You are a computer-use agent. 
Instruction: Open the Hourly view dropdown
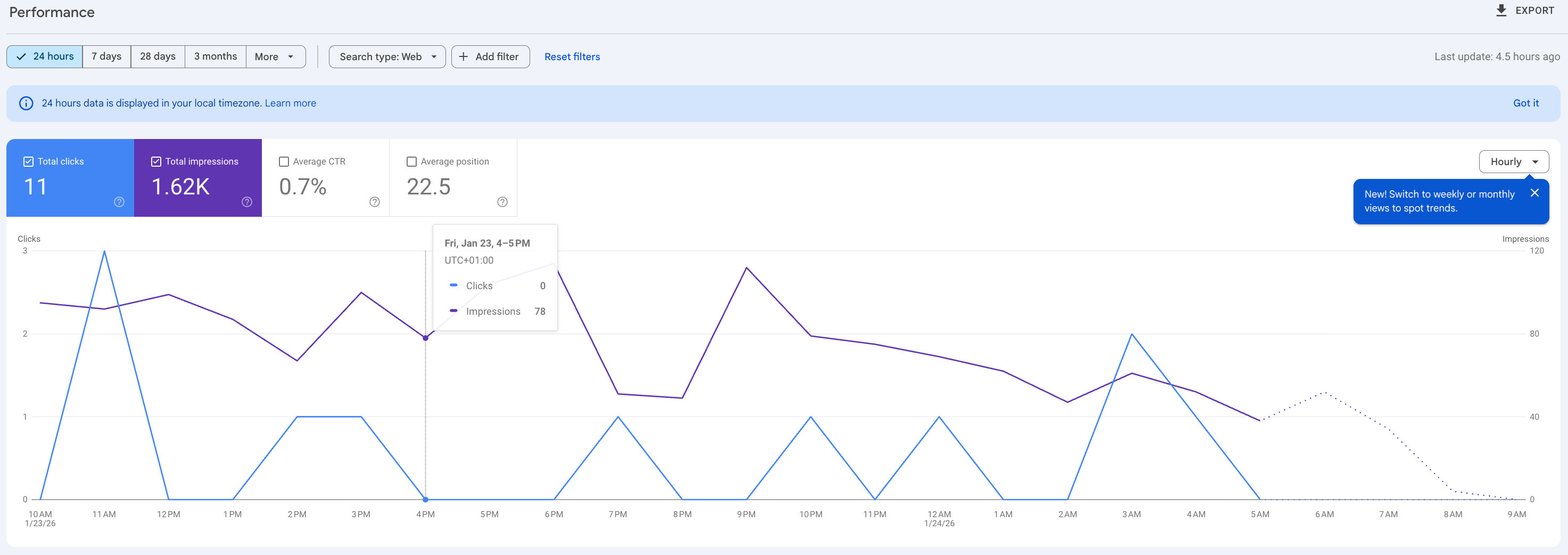[1514, 161]
